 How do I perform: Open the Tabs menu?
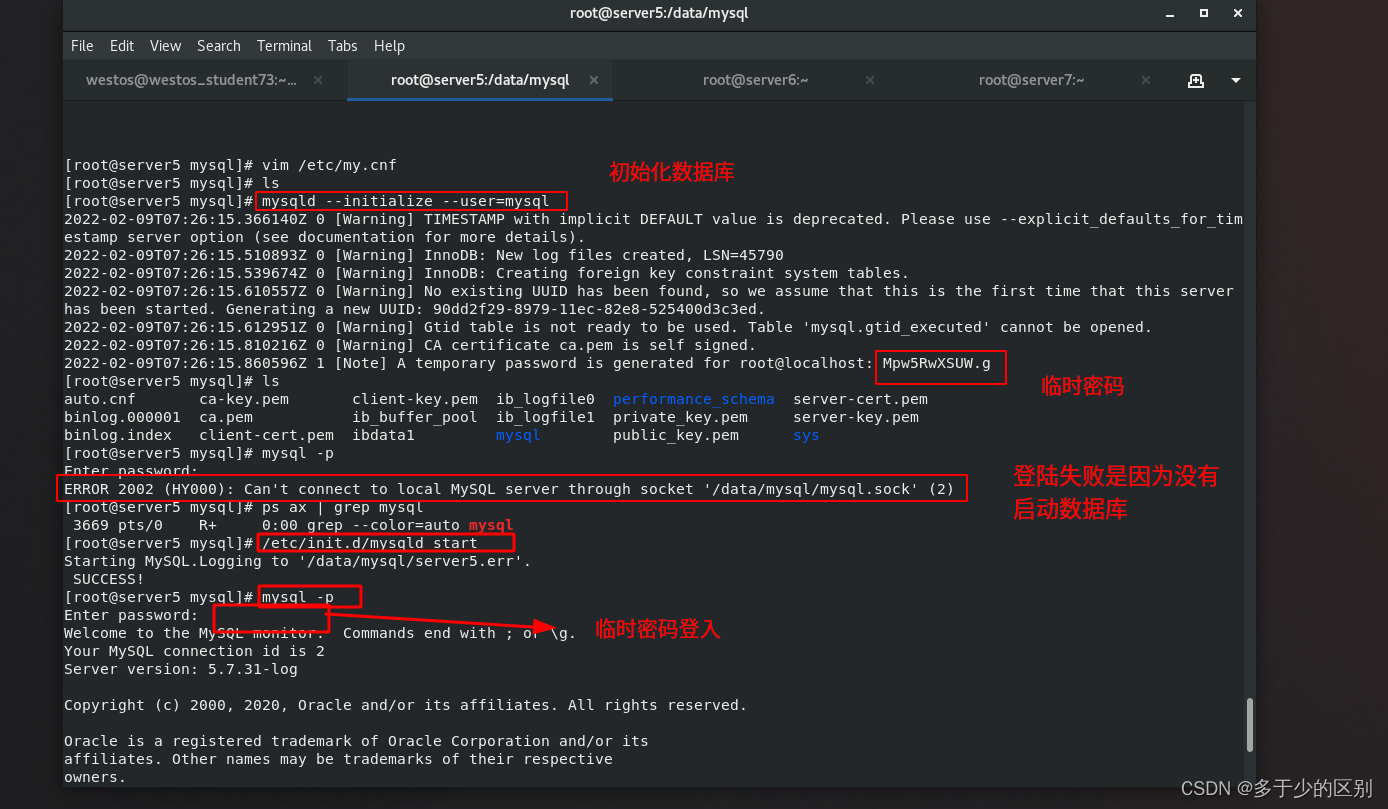coord(342,46)
